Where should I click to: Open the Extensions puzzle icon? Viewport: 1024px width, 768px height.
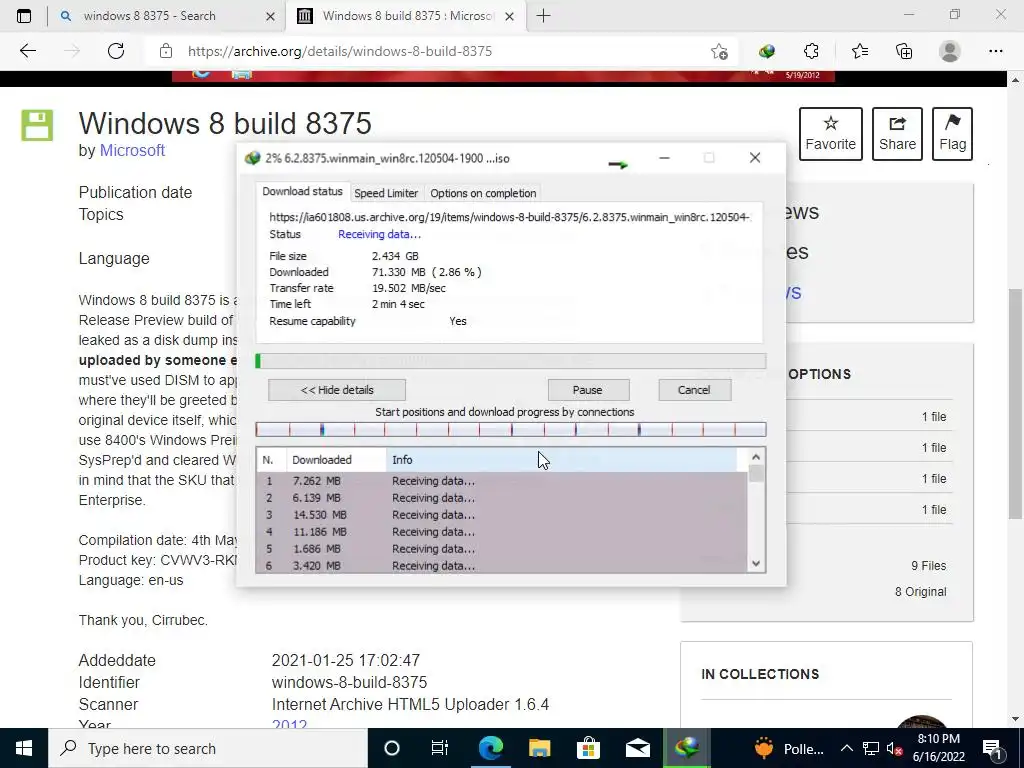click(811, 51)
